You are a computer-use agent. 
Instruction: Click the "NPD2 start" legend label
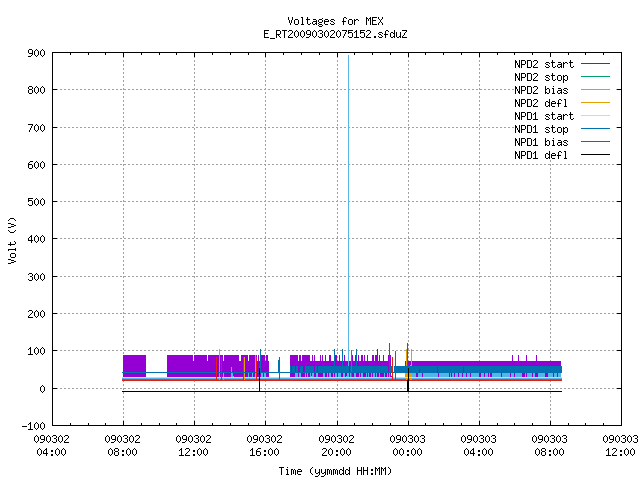[544, 64]
